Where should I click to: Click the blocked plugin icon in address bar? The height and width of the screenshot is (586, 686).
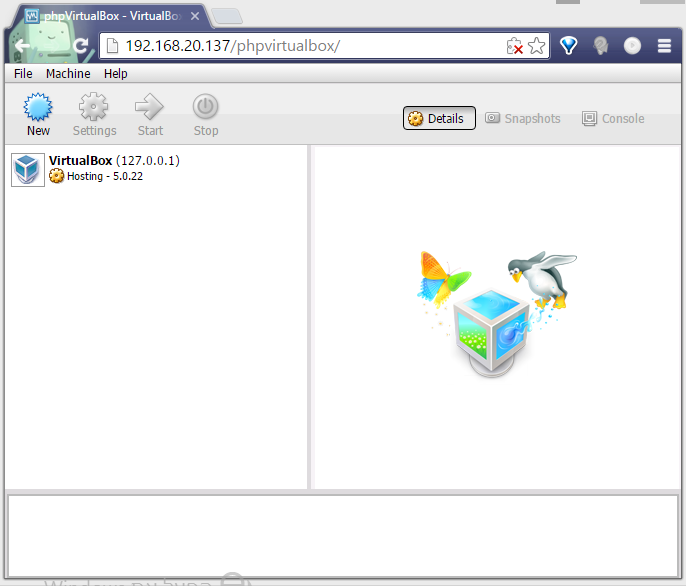[514, 46]
